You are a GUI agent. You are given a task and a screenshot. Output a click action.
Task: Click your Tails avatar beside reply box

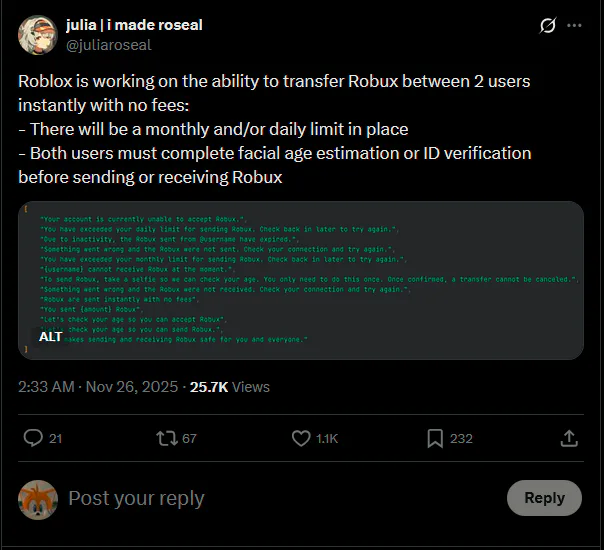pyautogui.click(x=37, y=498)
